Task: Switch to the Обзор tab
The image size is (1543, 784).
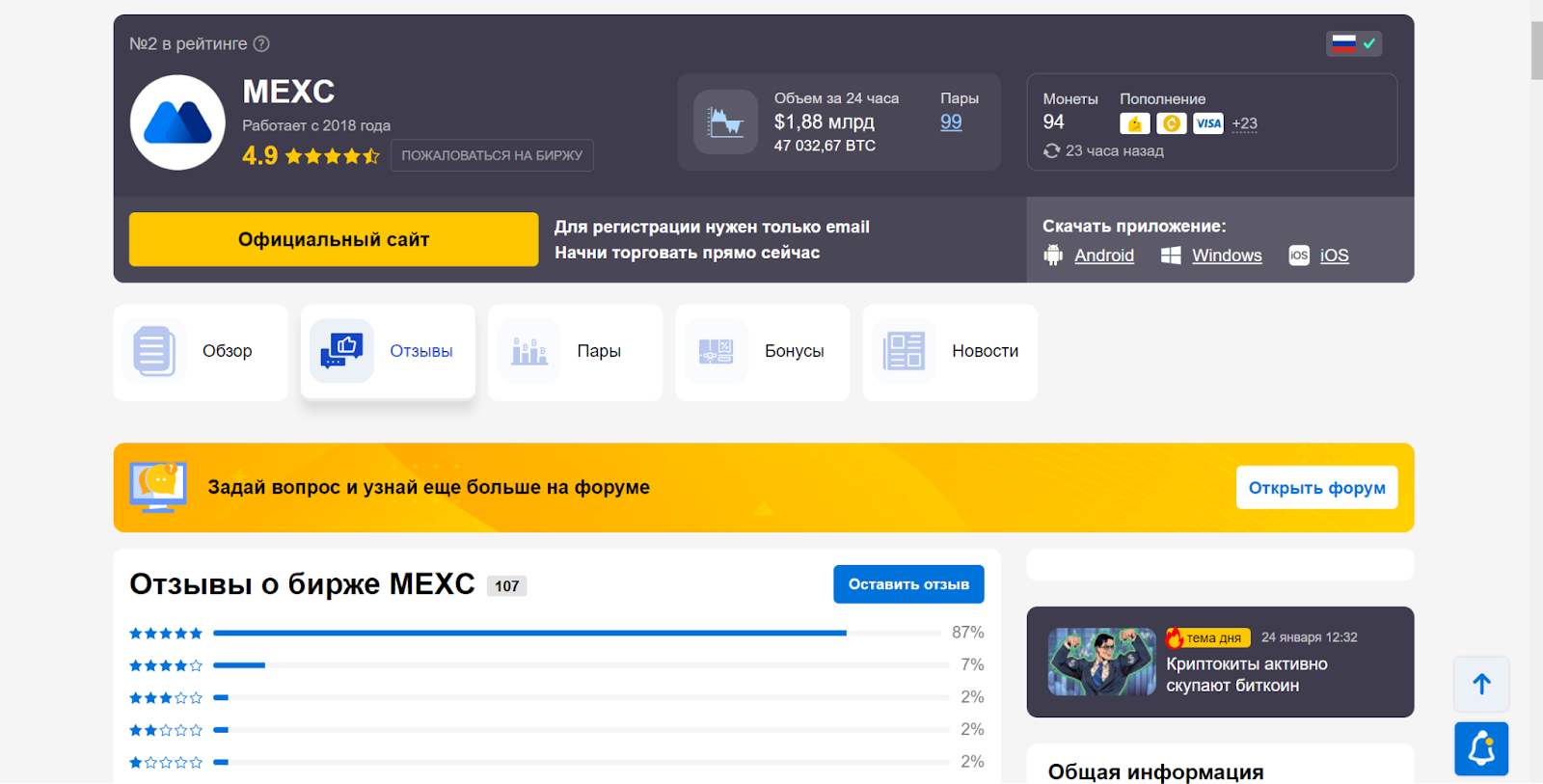Action: tap(201, 352)
